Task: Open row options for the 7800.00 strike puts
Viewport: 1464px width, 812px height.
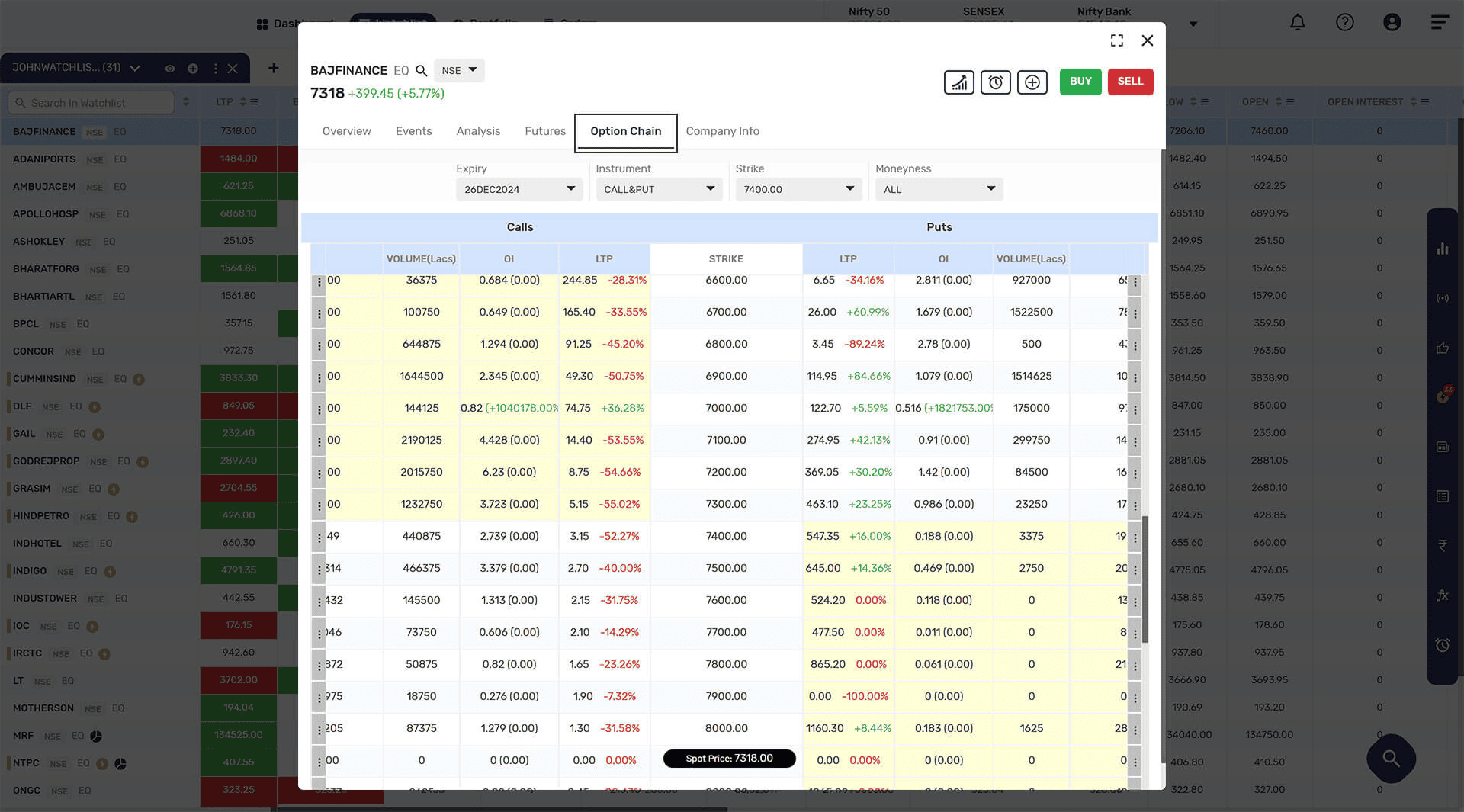Action: click(x=1135, y=666)
